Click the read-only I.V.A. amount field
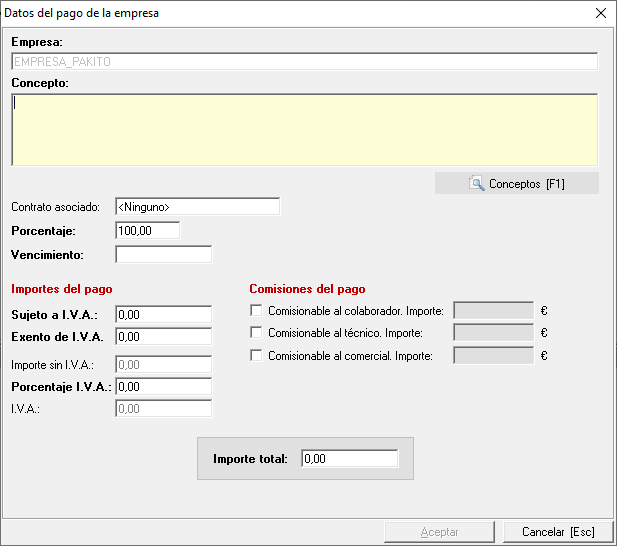 click(163, 409)
